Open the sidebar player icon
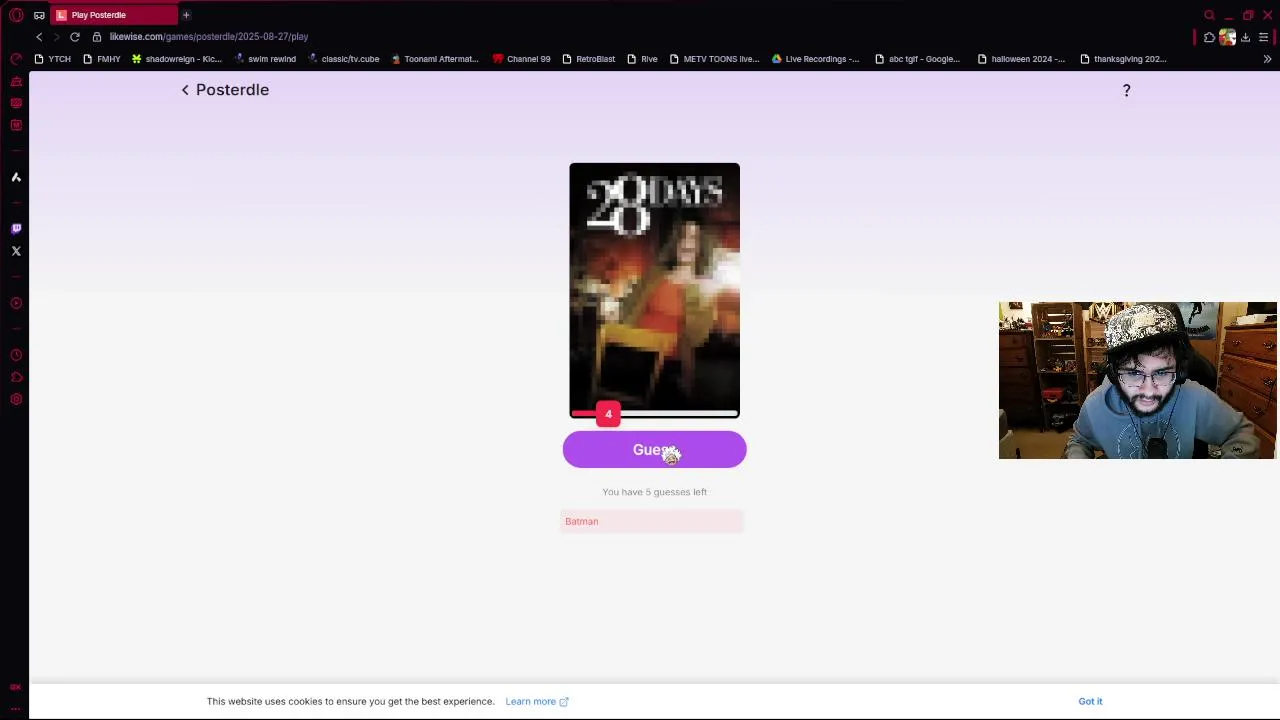Viewport: 1280px width, 720px height. coord(16,303)
